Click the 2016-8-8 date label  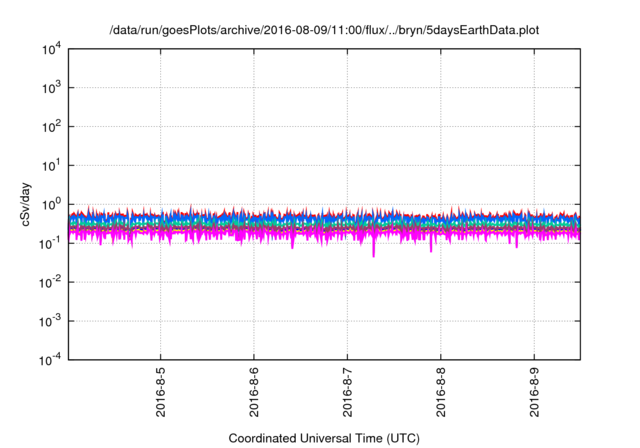pyautogui.click(x=441, y=392)
